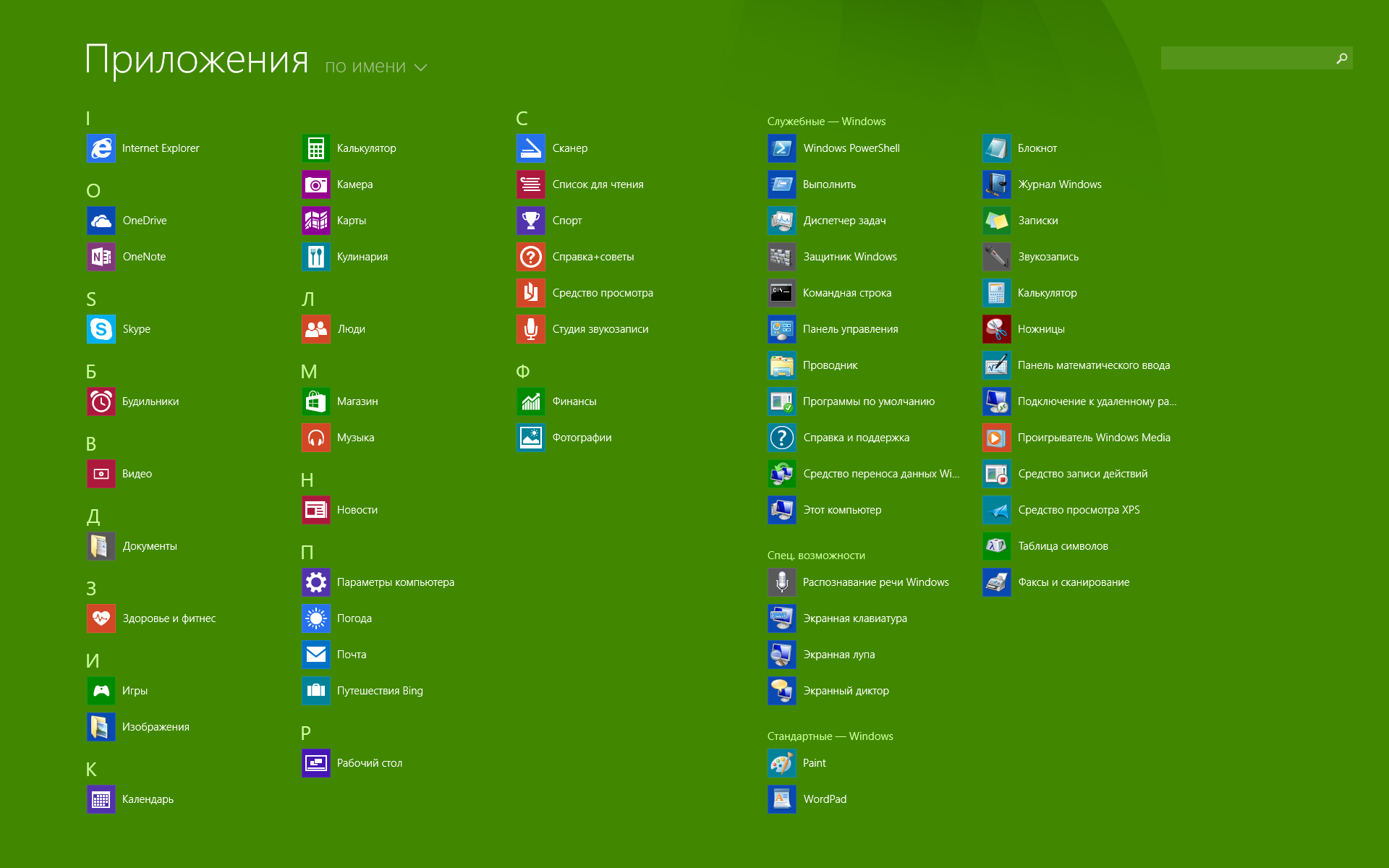Open Средство просмотра XPS
This screenshot has width=1389, height=868.
pyautogui.click(x=1061, y=510)
